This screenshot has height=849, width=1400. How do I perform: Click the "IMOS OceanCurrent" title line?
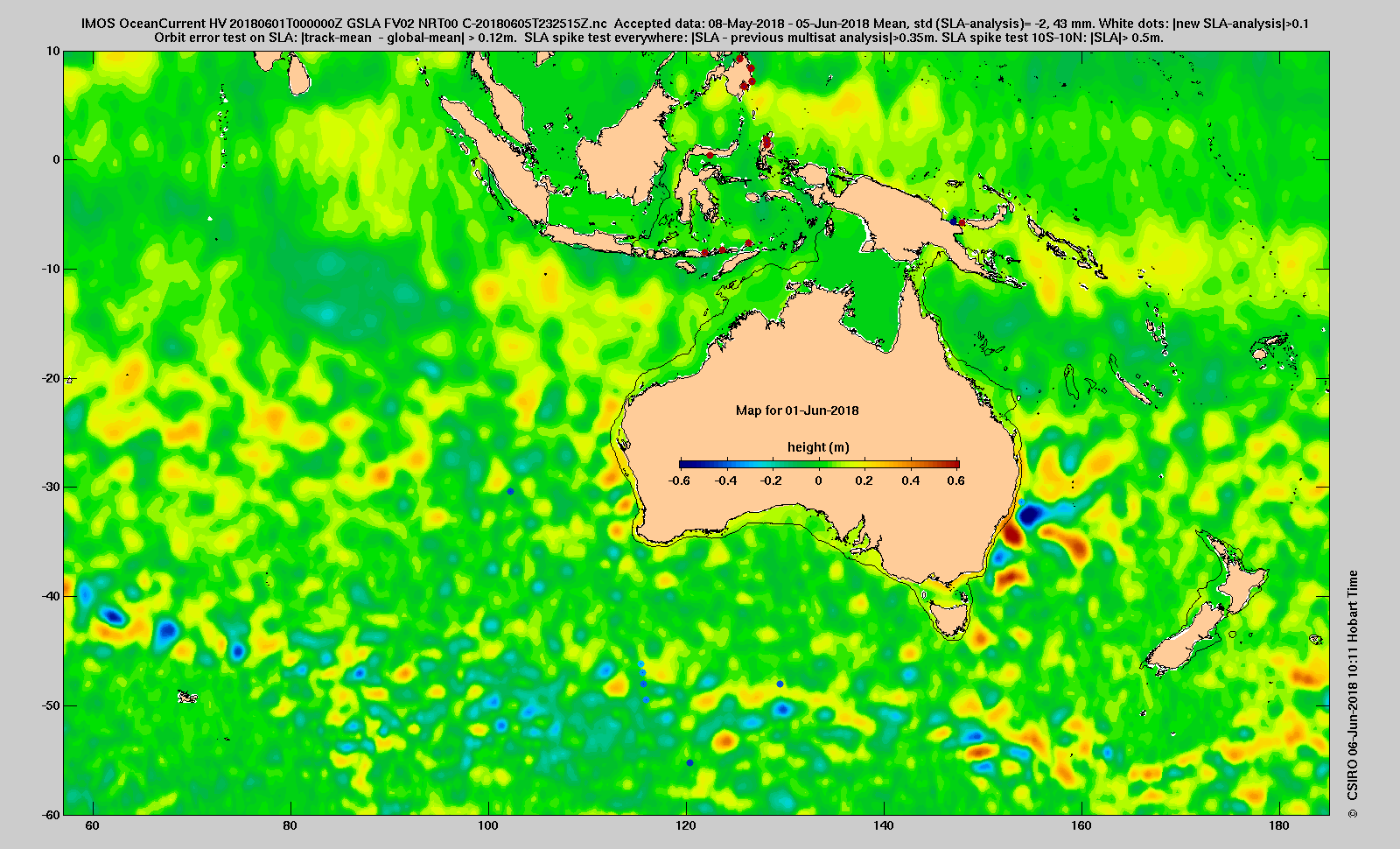pos(695,24)
